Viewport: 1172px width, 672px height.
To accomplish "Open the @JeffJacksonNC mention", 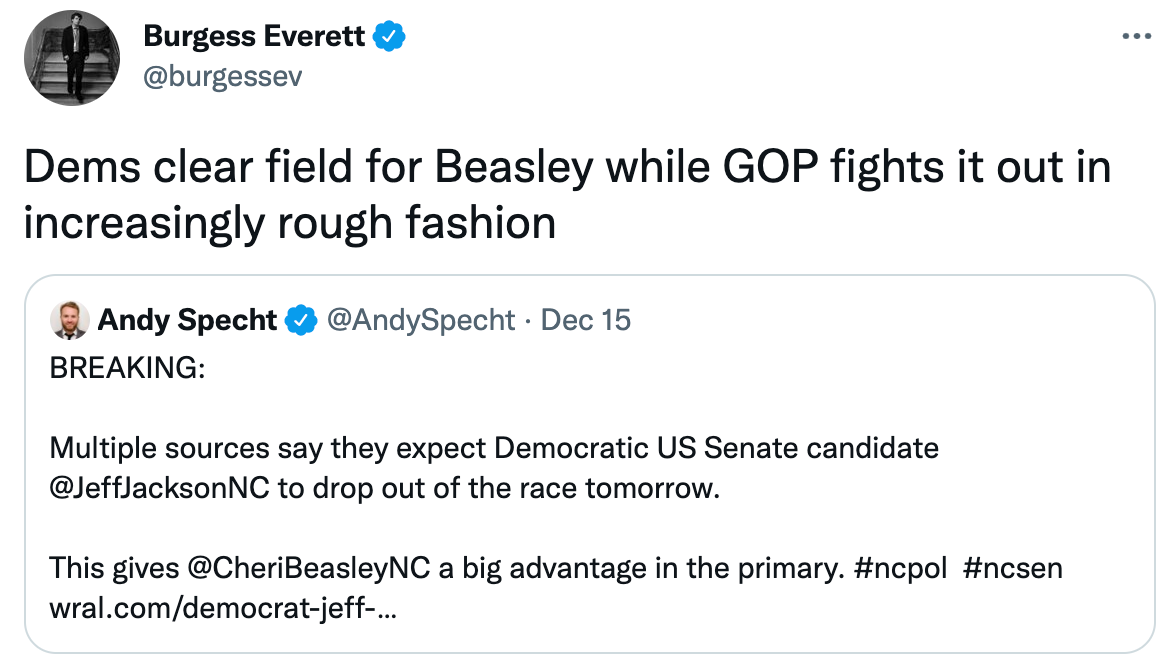I will tap(159, 488).
